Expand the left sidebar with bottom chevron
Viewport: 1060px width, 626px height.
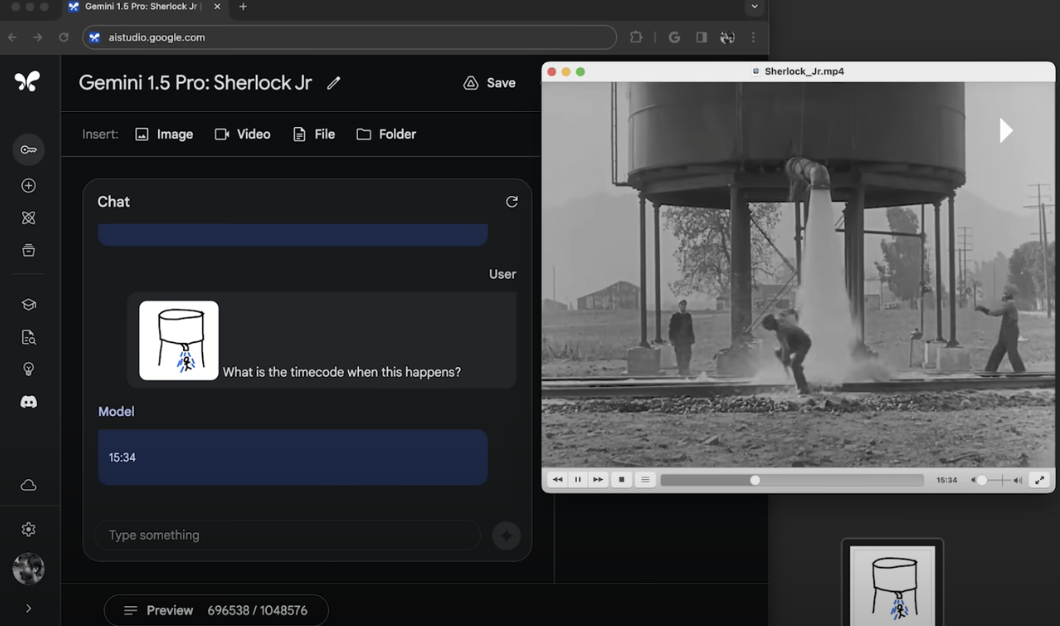28,608
